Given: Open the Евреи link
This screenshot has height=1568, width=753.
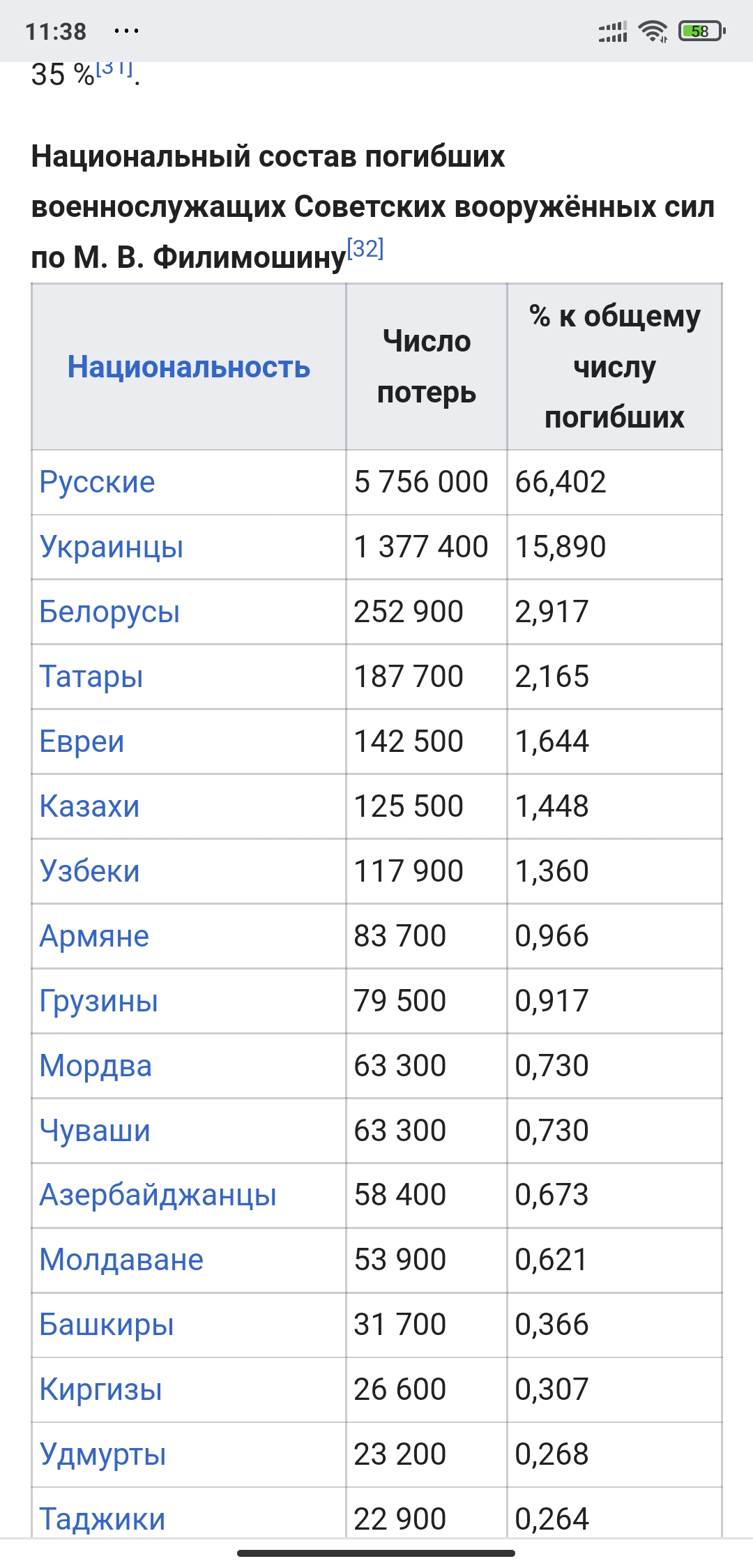Looking at the screenshot, I should pos(82,741).
